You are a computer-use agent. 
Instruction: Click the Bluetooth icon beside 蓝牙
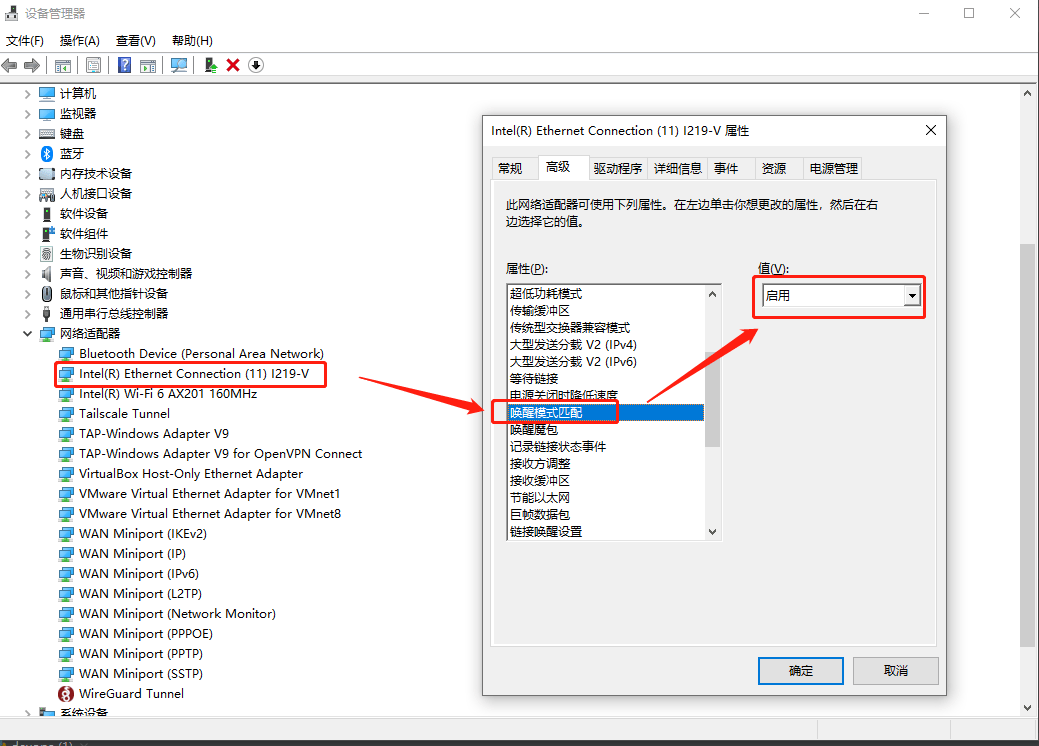(x=46, y=154)
